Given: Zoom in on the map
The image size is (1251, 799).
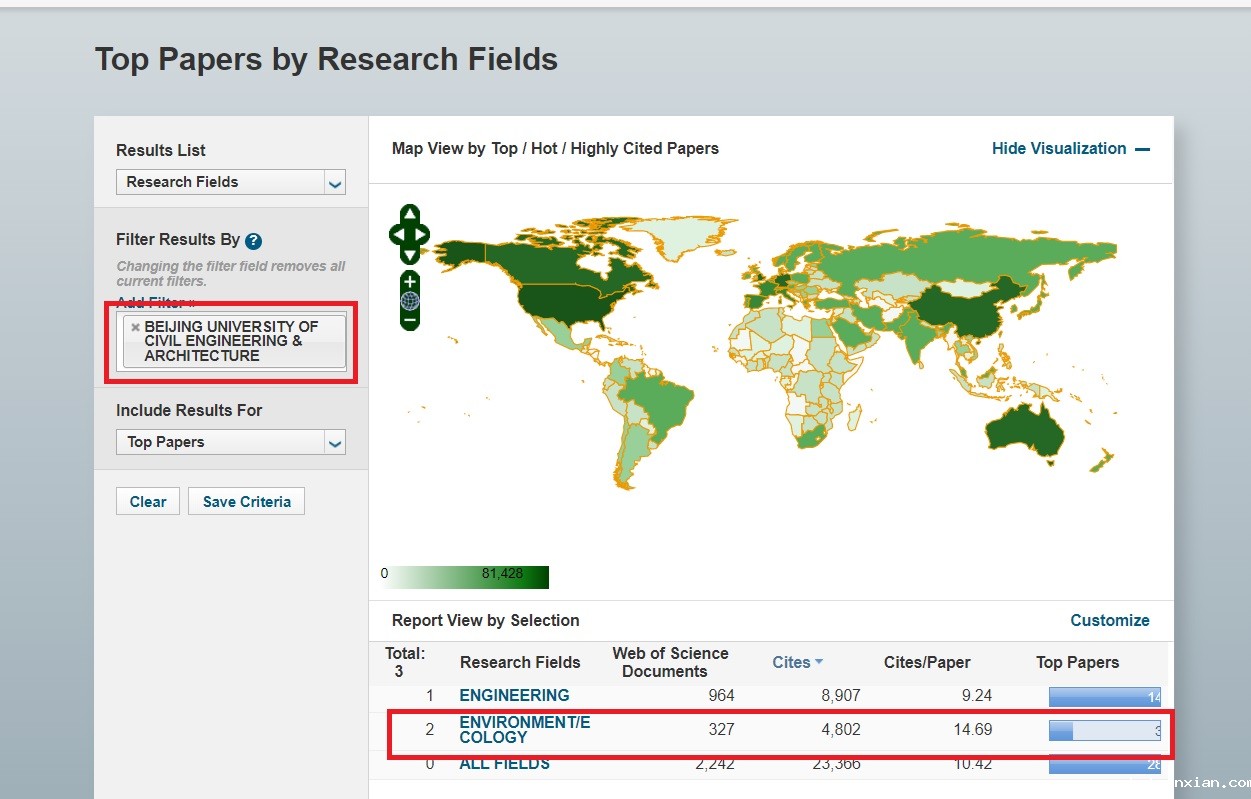Looking at the screenshot, I should tap(409, 282).
